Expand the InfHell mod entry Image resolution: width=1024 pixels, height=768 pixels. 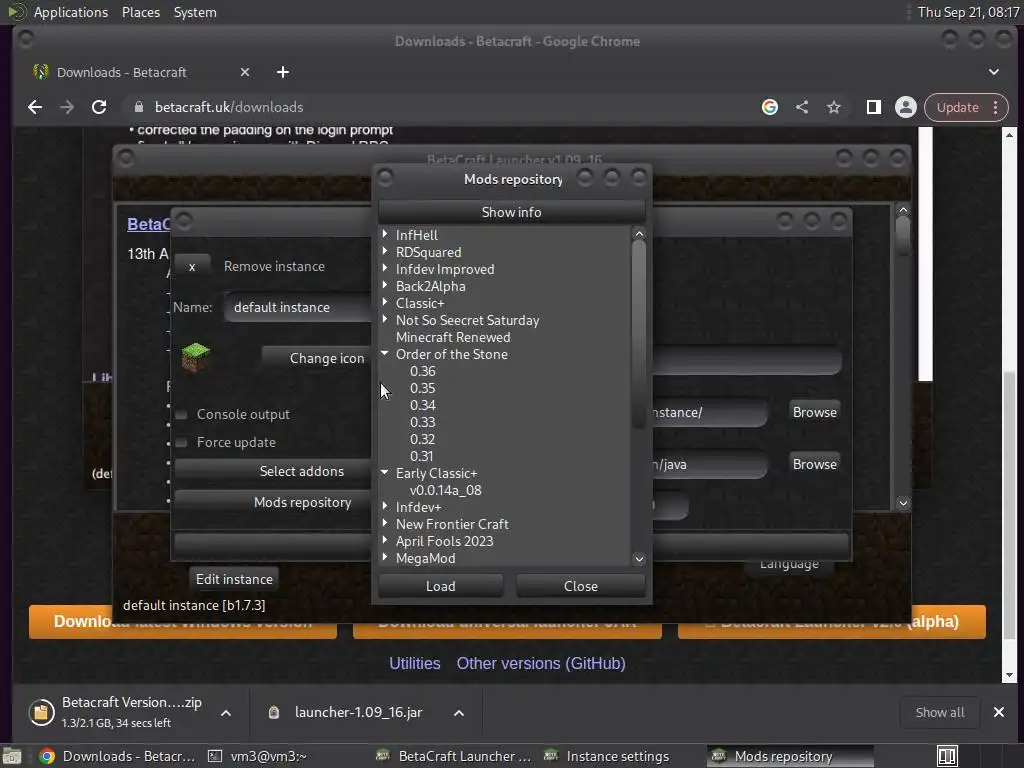(x=385, y=234)
